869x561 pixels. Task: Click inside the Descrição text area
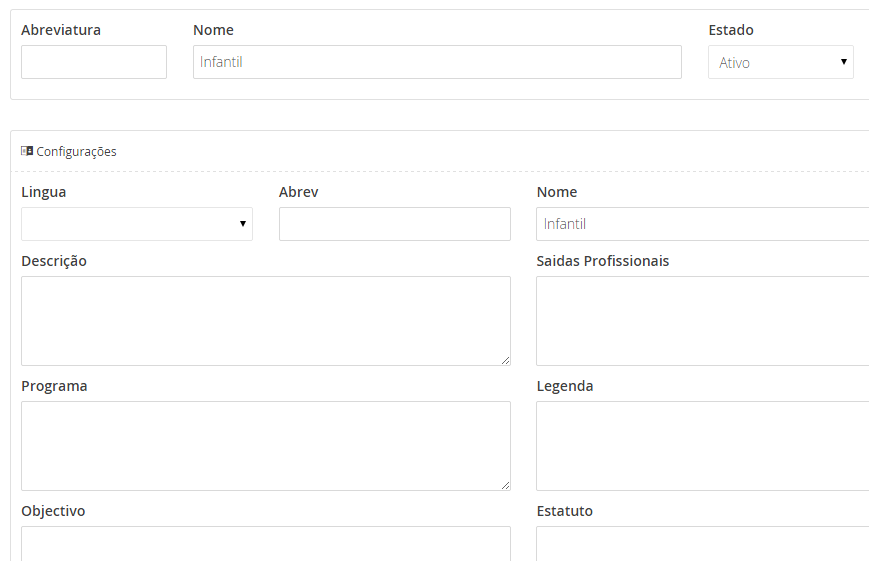click(x=265, y=320)
